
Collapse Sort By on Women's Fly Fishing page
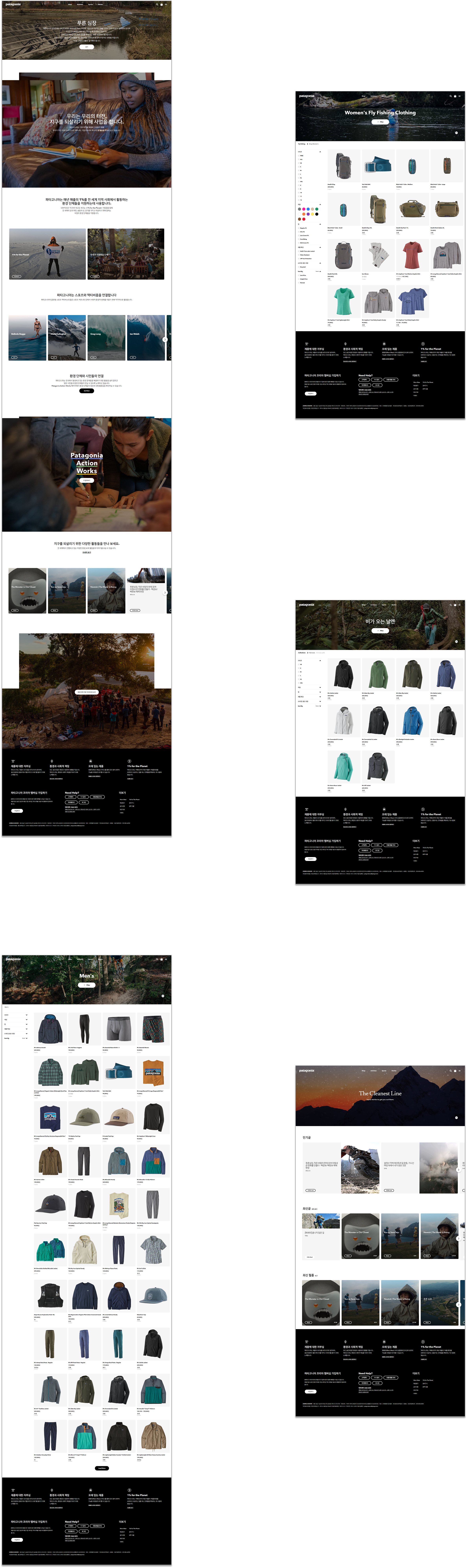tap(320, 272)
